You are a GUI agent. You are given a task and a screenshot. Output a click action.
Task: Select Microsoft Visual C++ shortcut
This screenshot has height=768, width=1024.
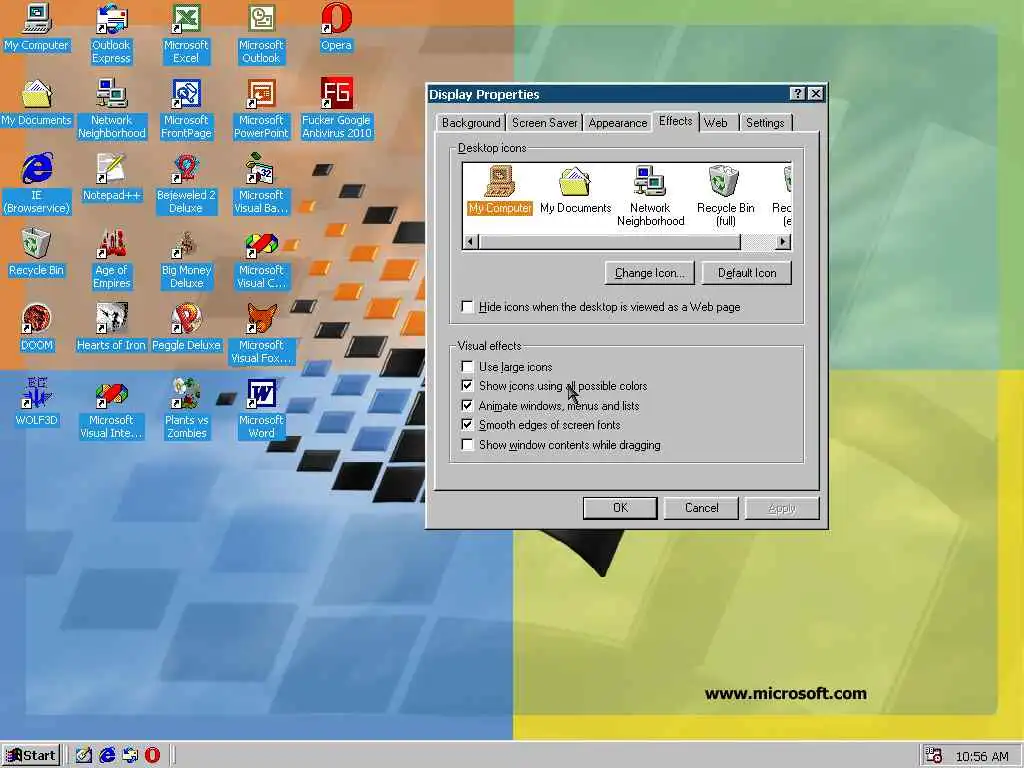(261, 259)
